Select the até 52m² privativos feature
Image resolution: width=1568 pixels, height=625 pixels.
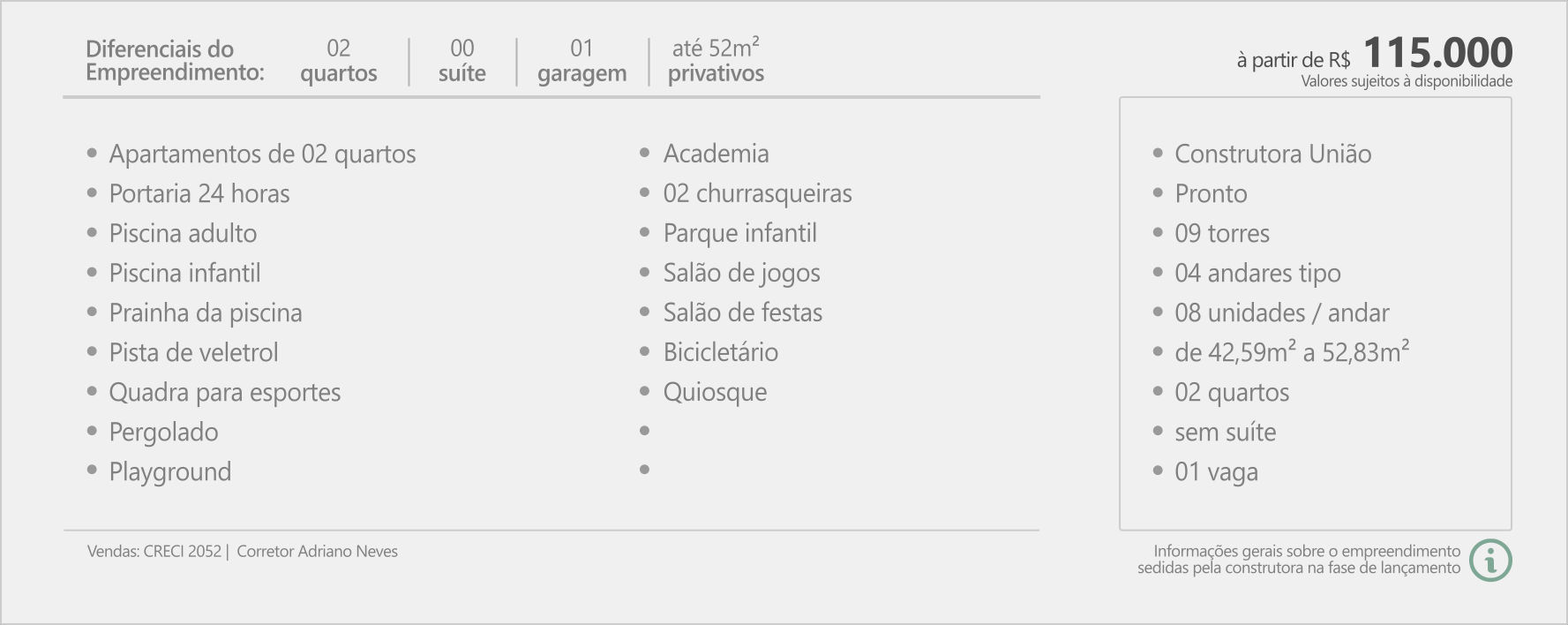coord(716,61)
